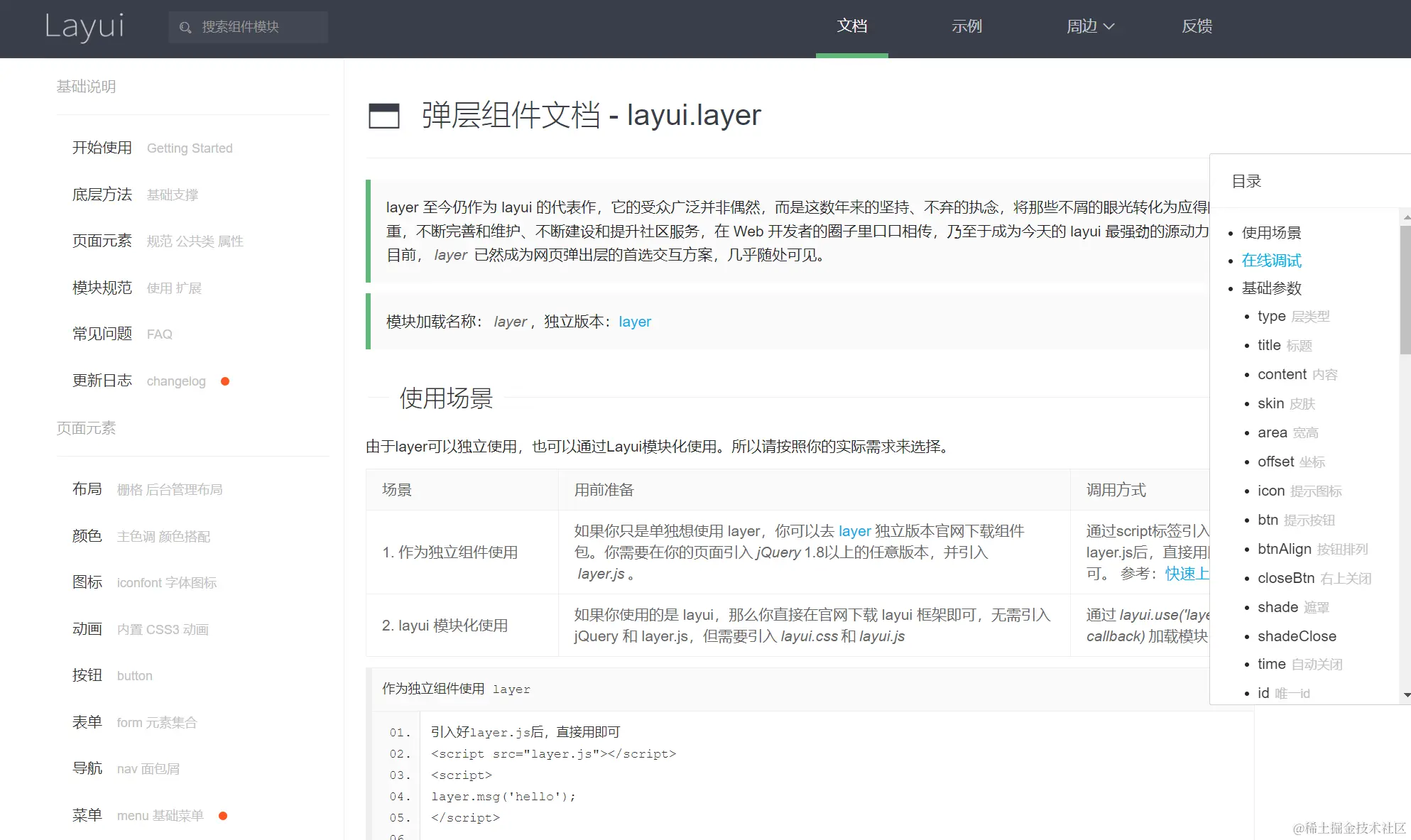Click the layer link in table row 1

[854, 531]
